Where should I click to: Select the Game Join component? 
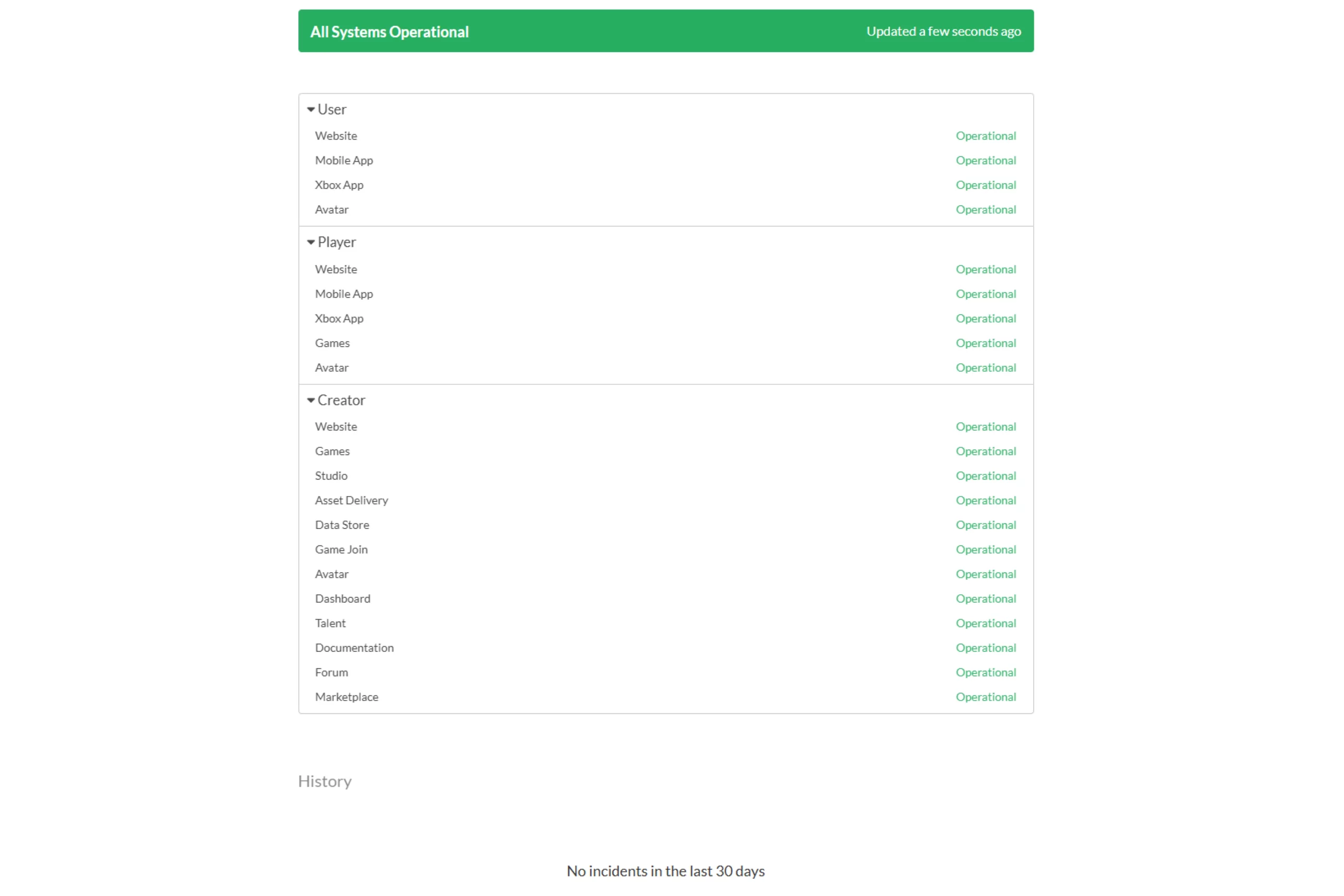click(341, 550)
